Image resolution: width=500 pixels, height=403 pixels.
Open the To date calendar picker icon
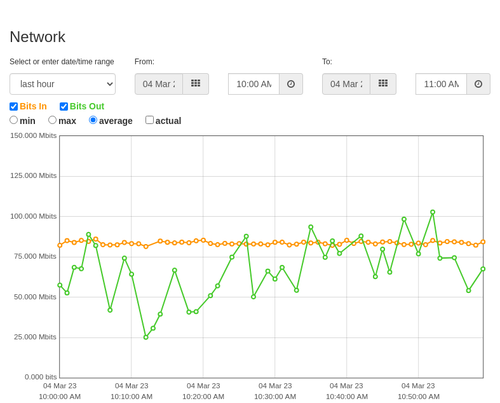click(383, 84)
